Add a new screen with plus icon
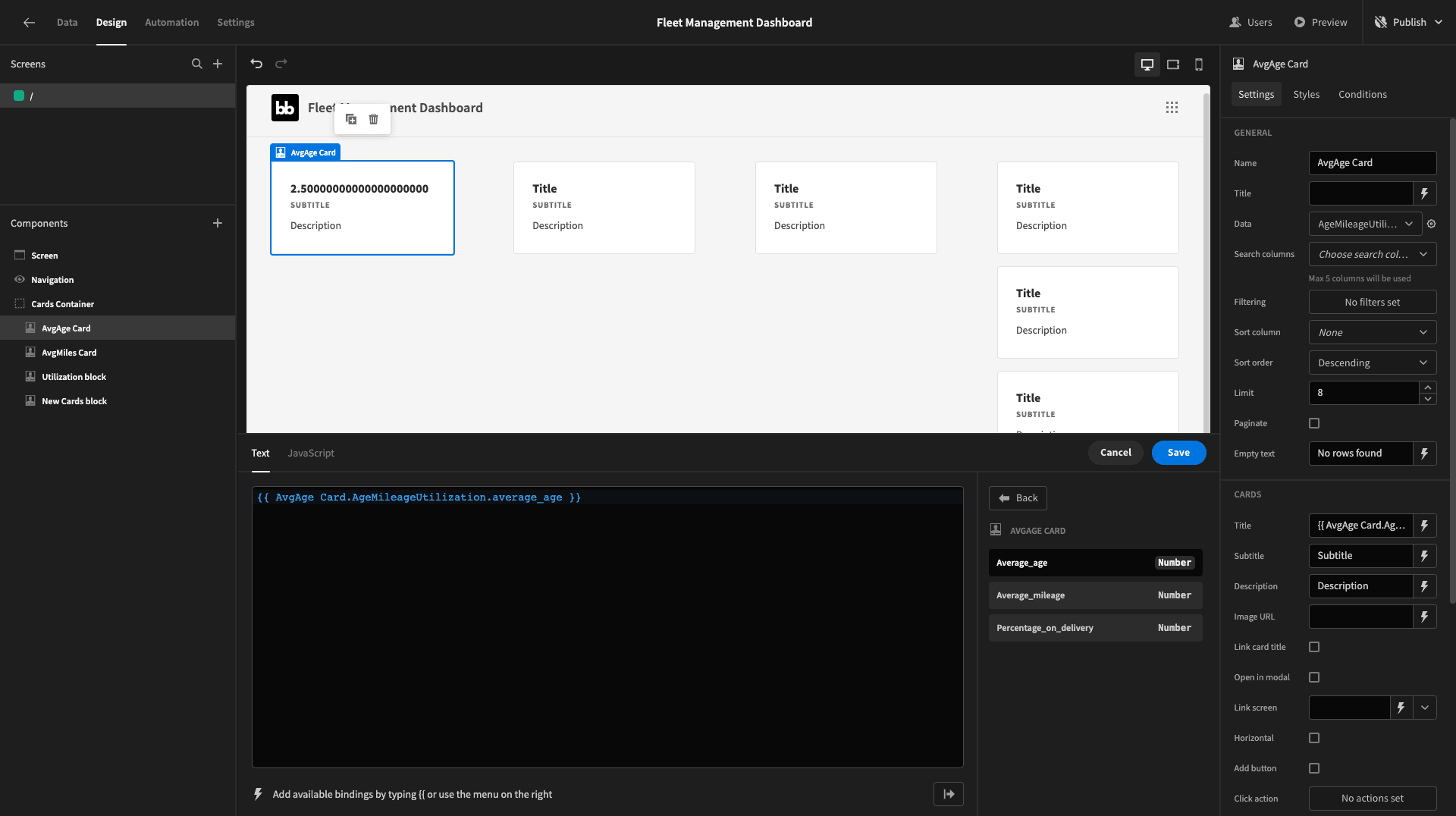The height and width of the screenshot is (816, 1456). pyautogui.click(x=218, y=64)
